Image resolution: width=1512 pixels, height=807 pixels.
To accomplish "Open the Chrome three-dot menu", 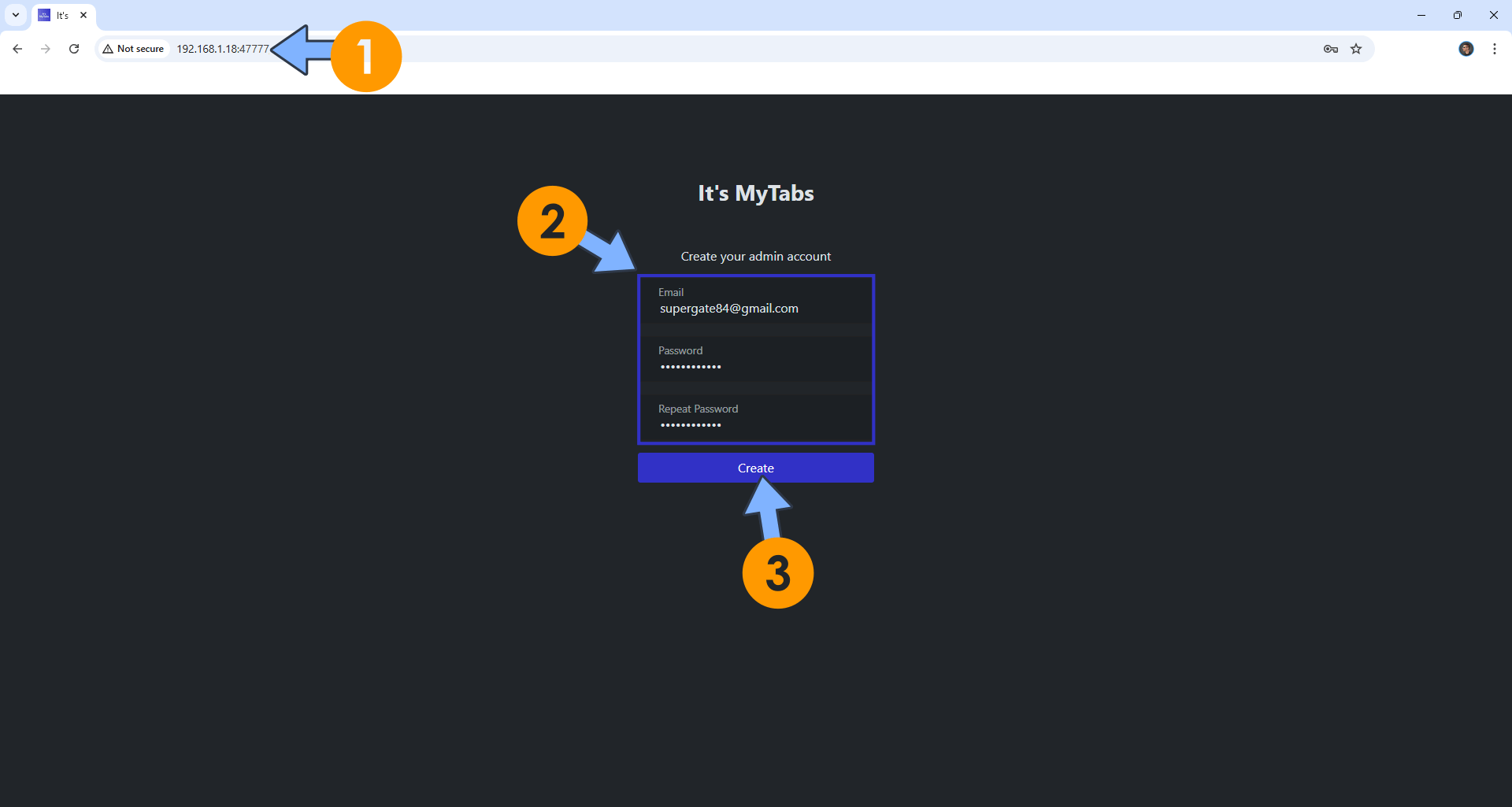I will [x=1495, y=49].
